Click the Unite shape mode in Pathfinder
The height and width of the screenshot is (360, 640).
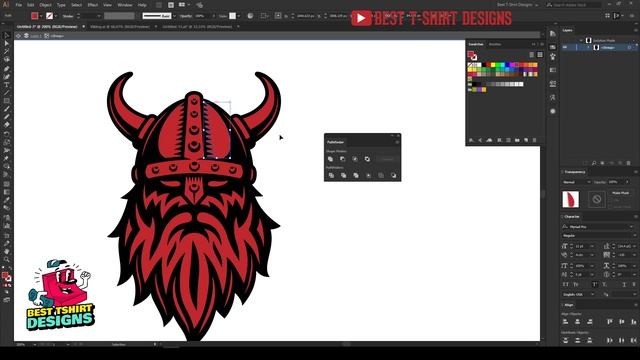331,159
